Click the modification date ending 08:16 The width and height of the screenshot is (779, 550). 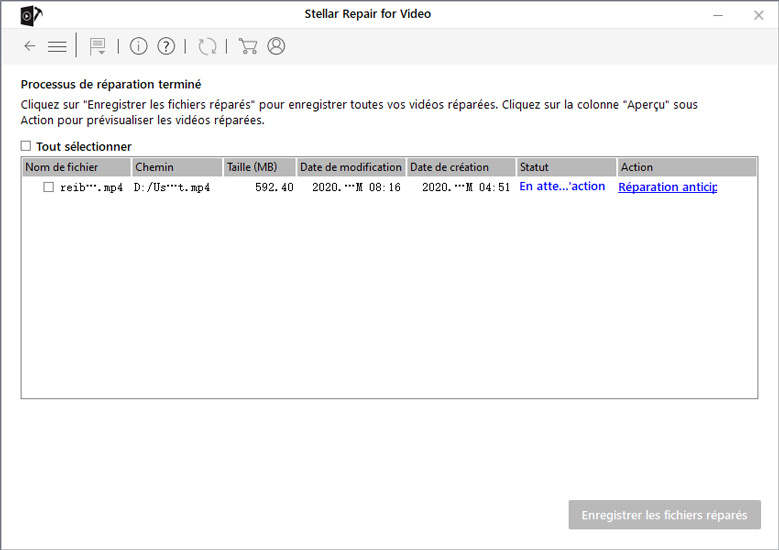coord(356,187)
